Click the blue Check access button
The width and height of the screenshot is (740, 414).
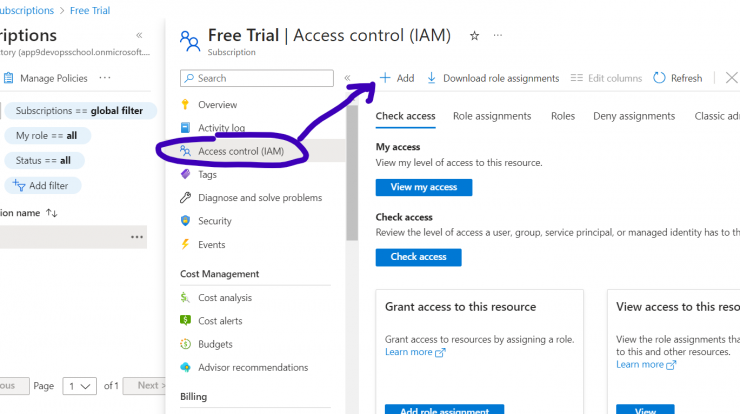coord(419,257)
